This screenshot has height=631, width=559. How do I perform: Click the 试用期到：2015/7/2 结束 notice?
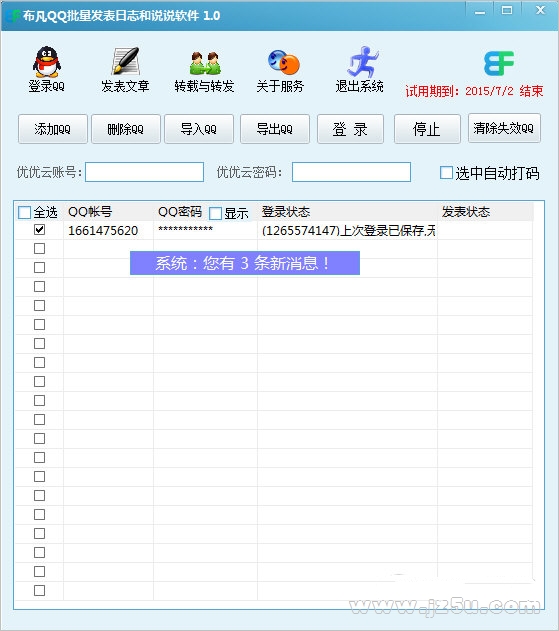click(474, 91)
